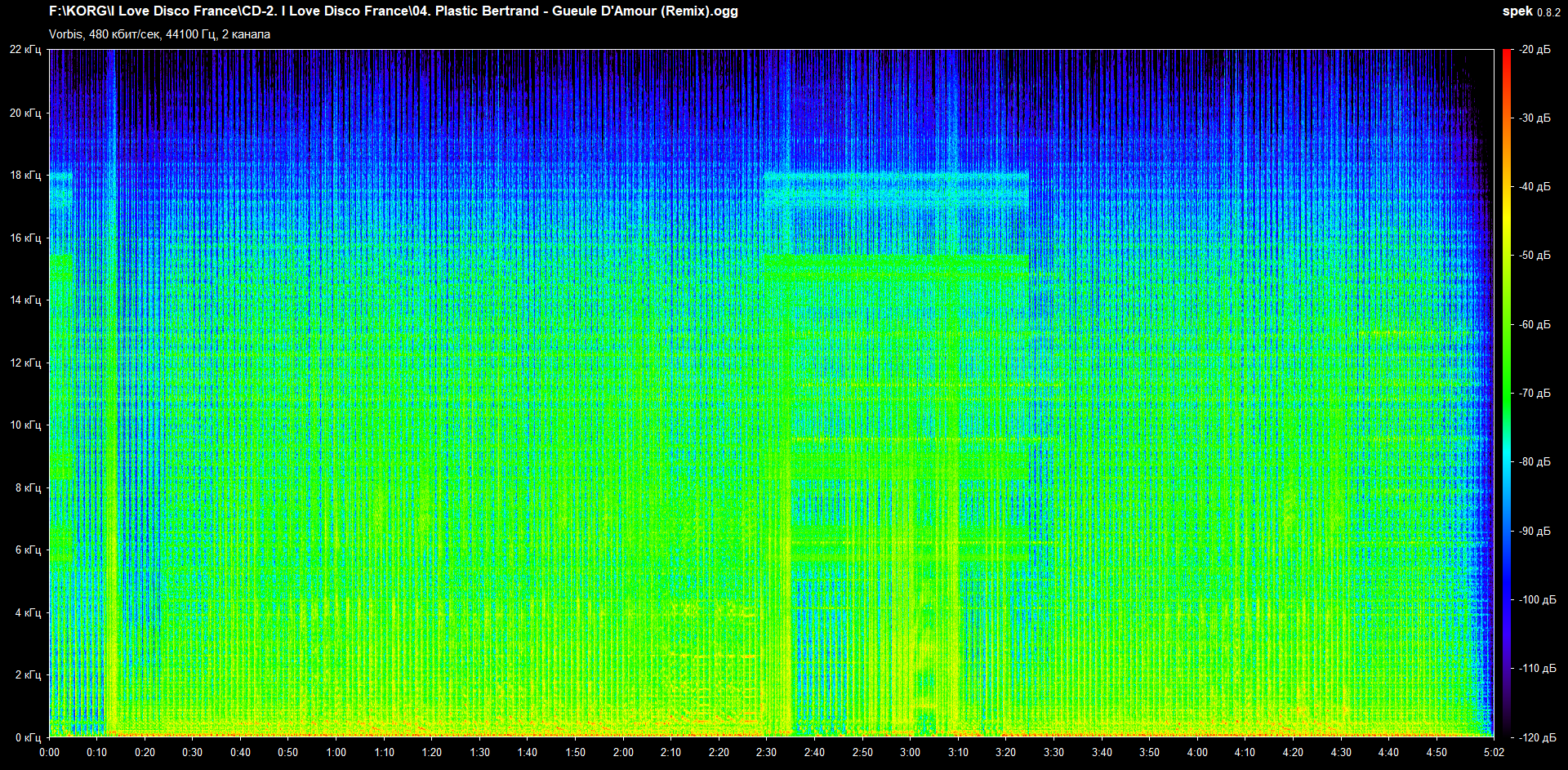1568x770 pixels.
Task: Select the 1:00 mark on the timeline
Action: (336, 753)
